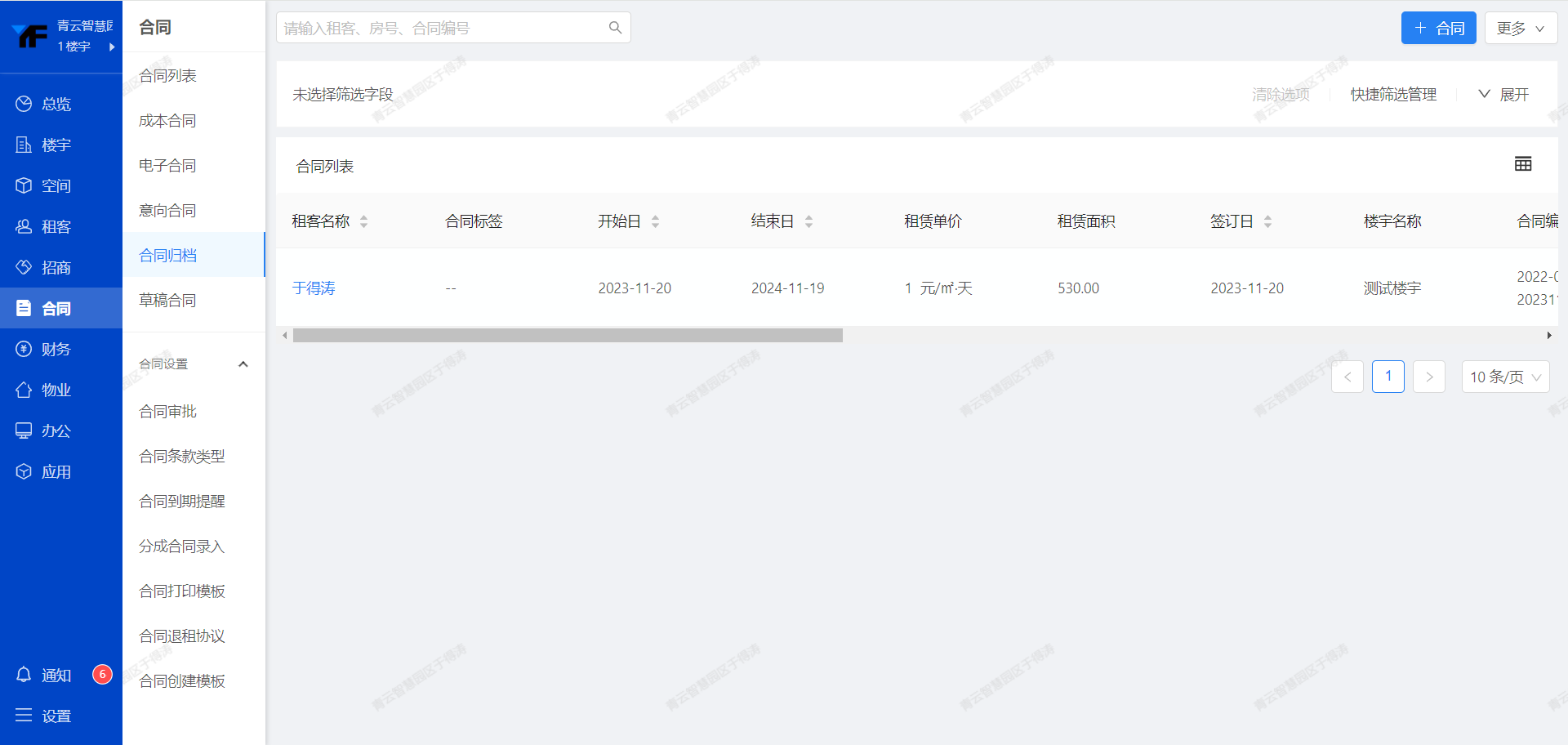Sort the table by 开始日
The image size is (1568, 745).
click(x=655, y=221)
